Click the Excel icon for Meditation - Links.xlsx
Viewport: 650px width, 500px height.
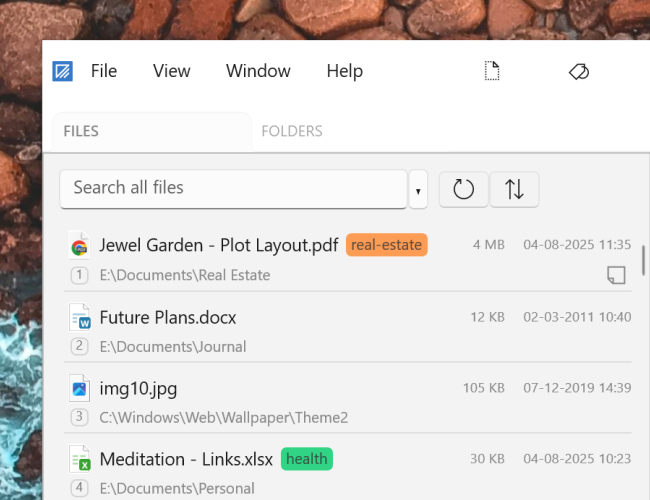[x=80, y=459]
